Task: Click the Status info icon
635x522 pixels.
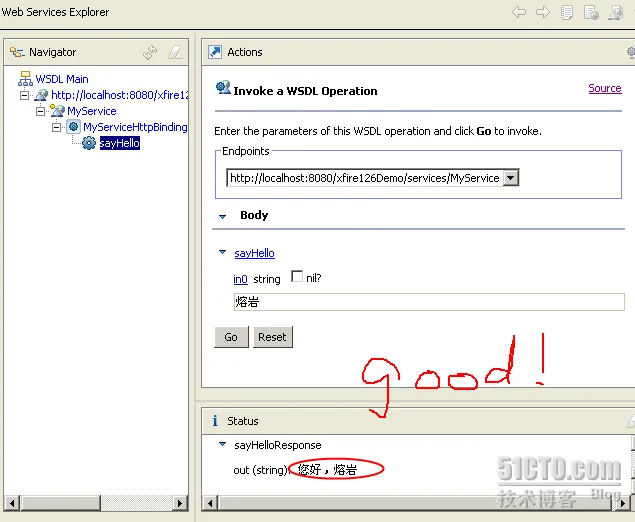Action: pos(215,421)
